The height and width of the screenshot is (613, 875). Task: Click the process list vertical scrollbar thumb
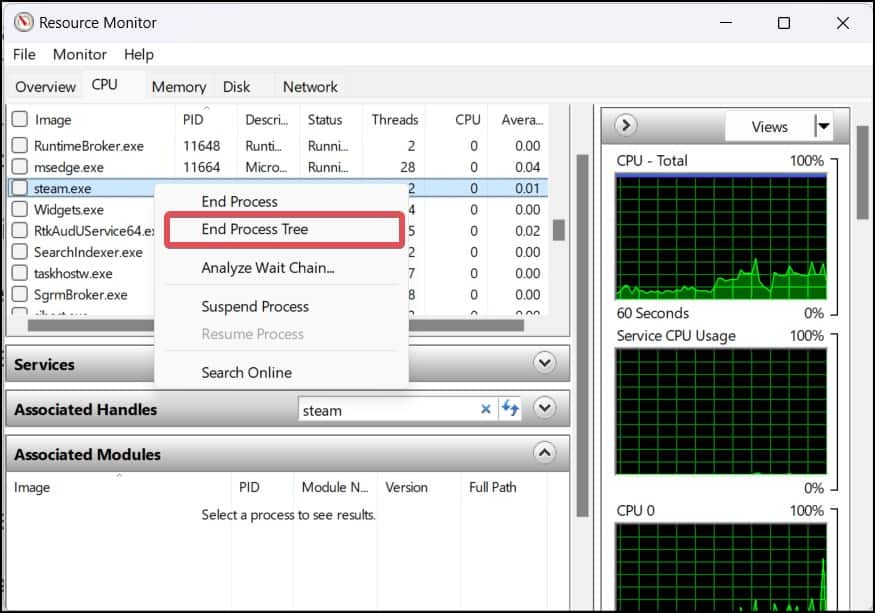click(559, 230)
